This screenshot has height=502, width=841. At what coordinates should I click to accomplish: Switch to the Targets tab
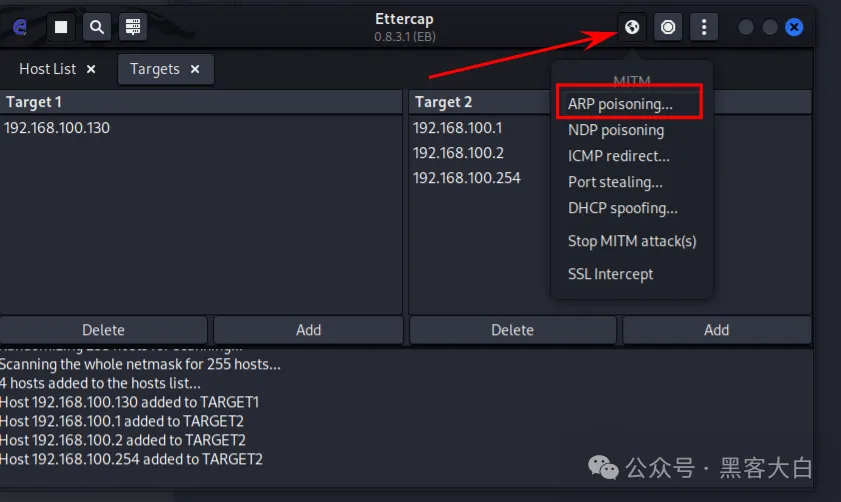pos(154,69)
